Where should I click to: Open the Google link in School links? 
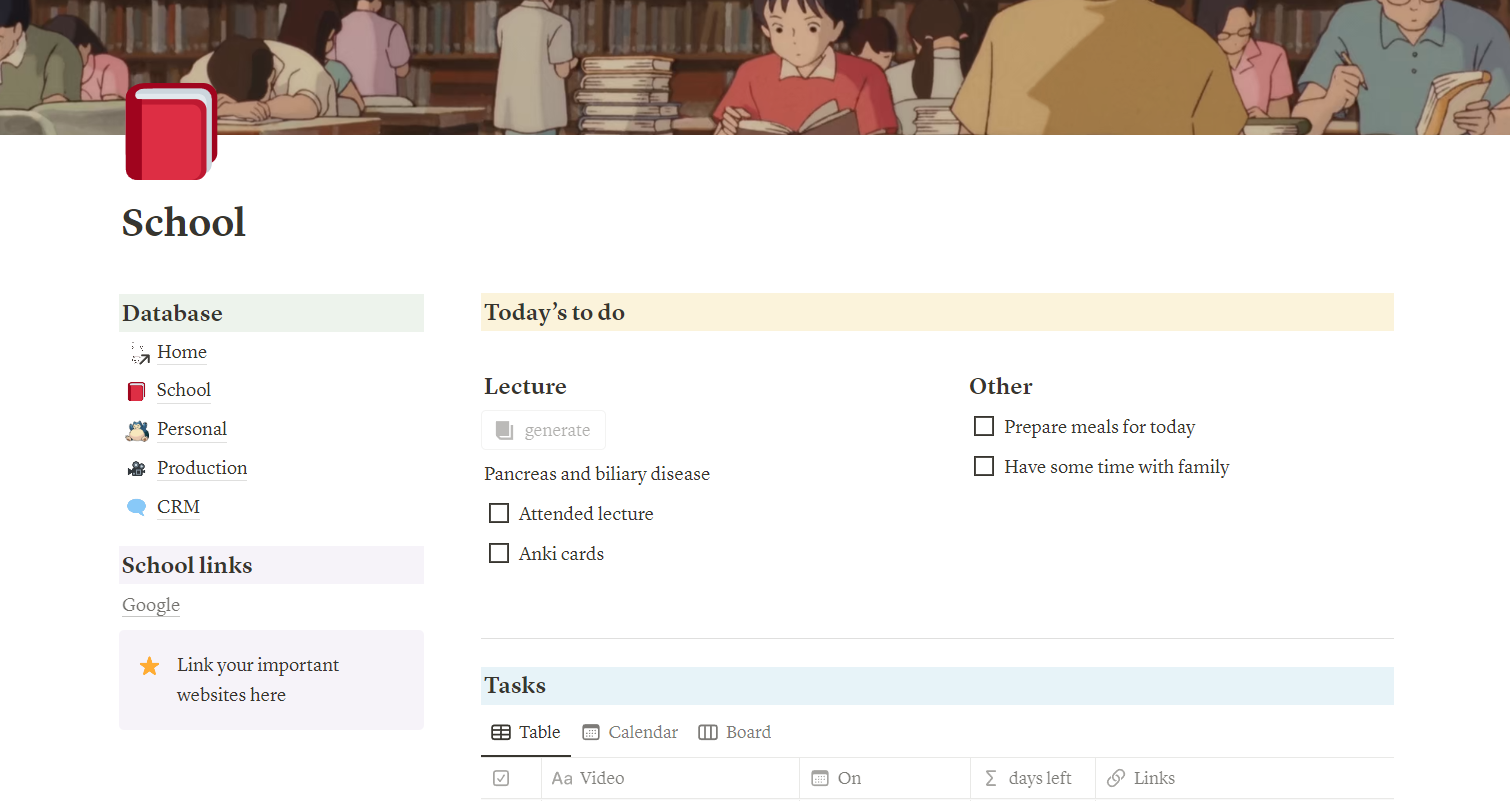coord(150,605)
